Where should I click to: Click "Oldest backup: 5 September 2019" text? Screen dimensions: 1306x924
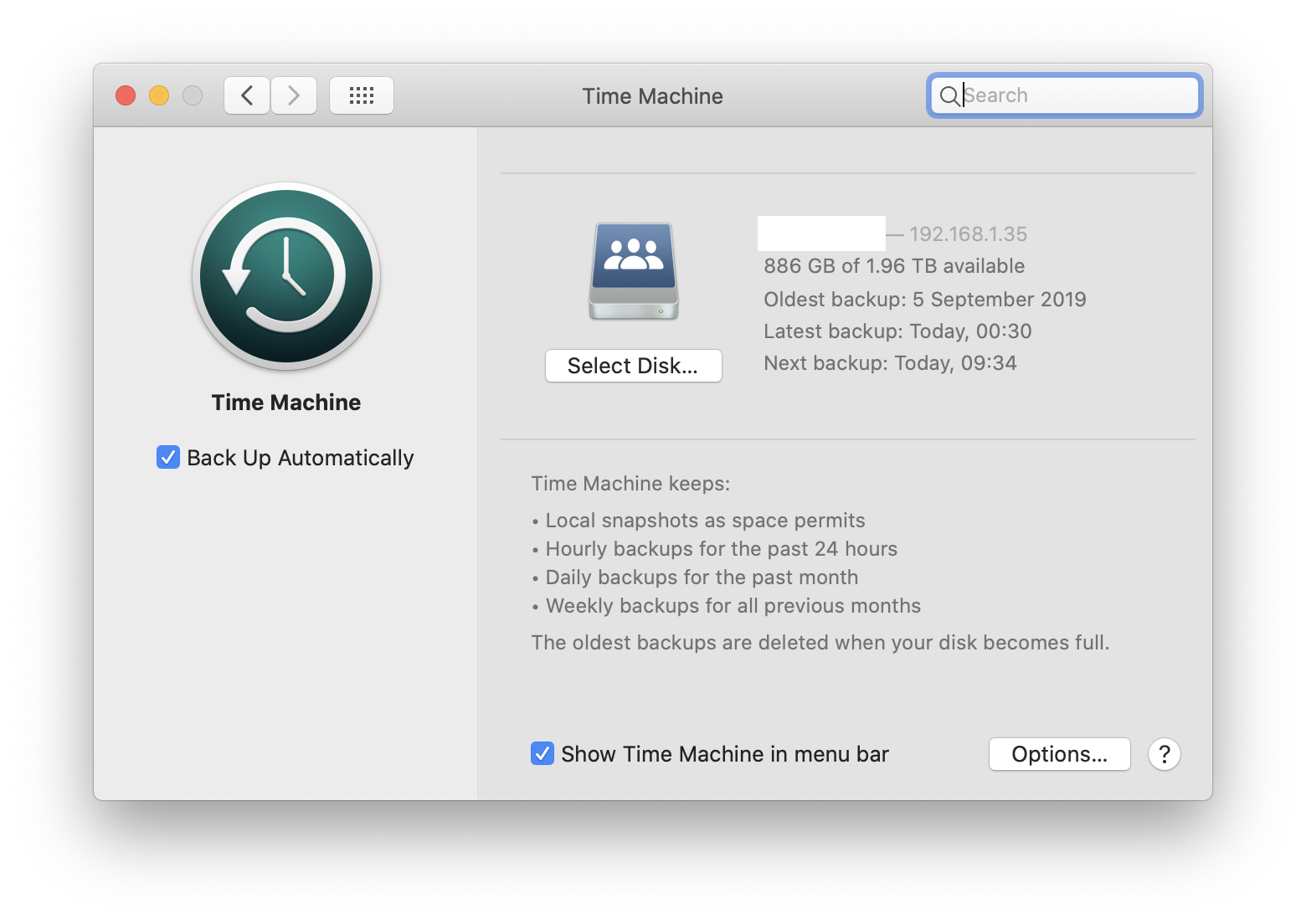pos(925,300)
